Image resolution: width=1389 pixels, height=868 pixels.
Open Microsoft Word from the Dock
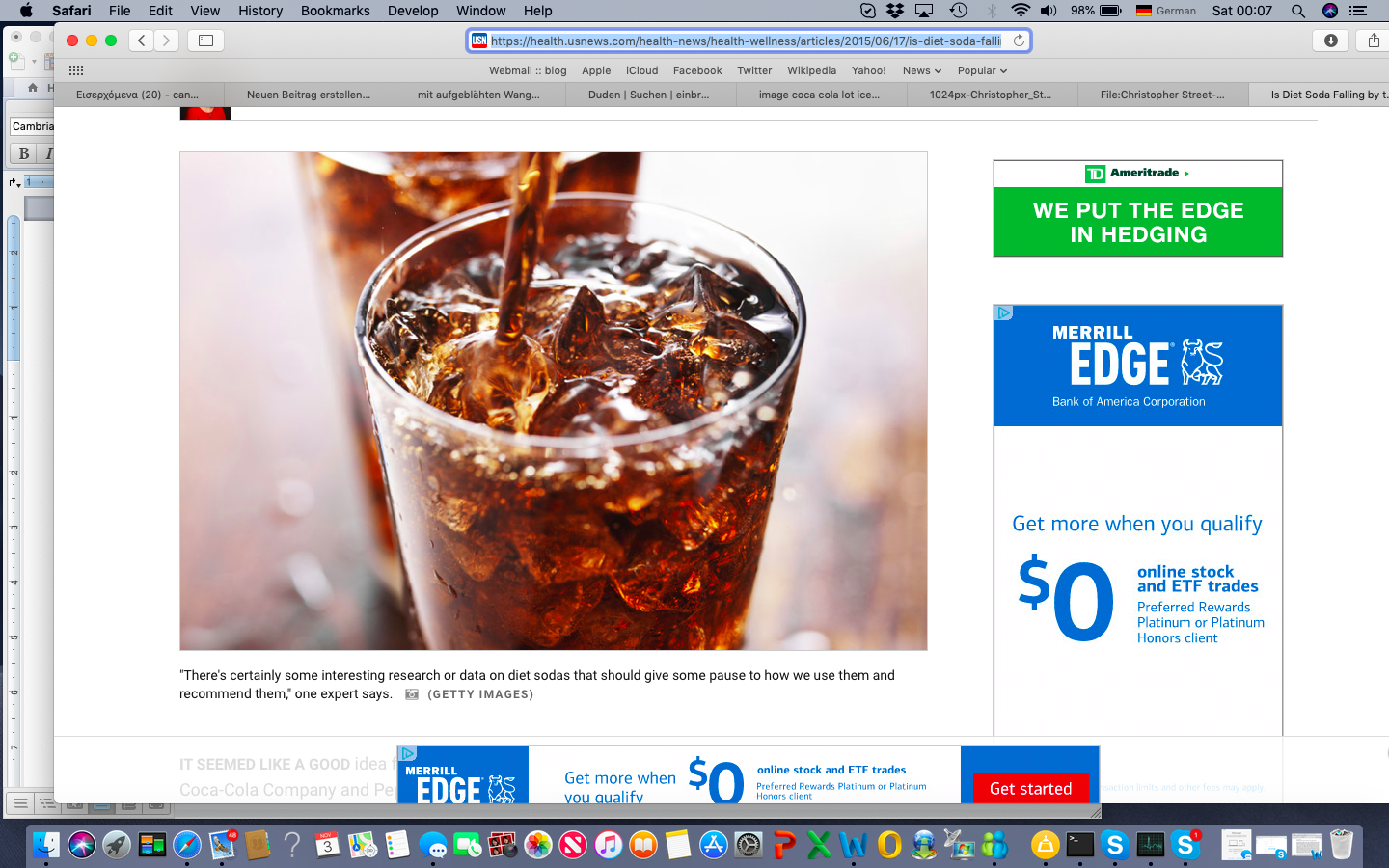[854, 846]
